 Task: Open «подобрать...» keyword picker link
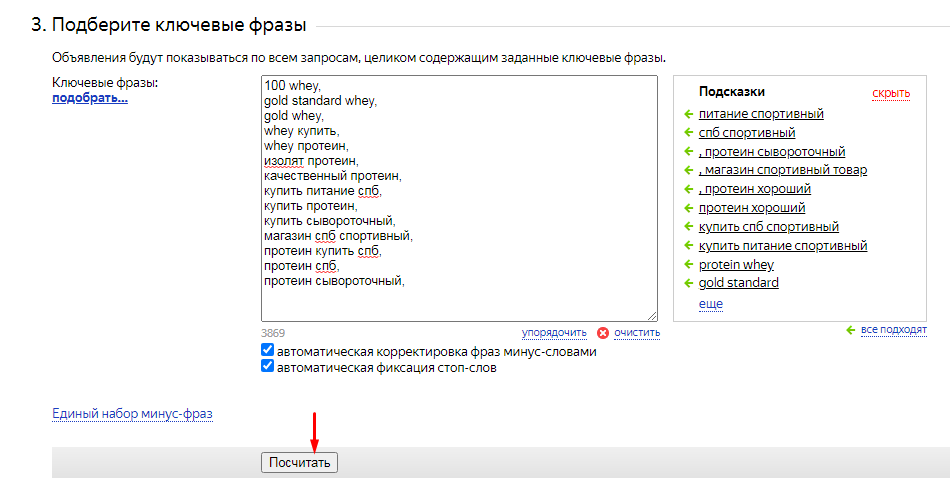tap(90, 98)
